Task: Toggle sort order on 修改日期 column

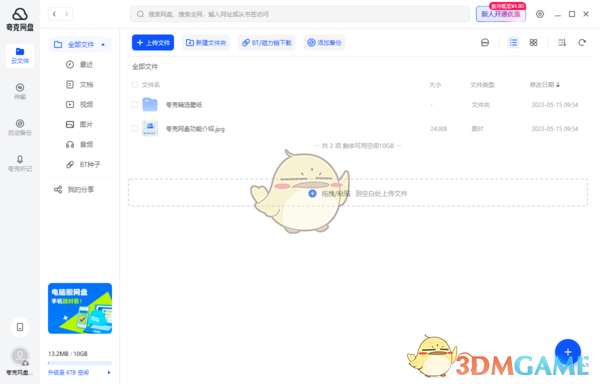Action: click(x=545, y=85)
